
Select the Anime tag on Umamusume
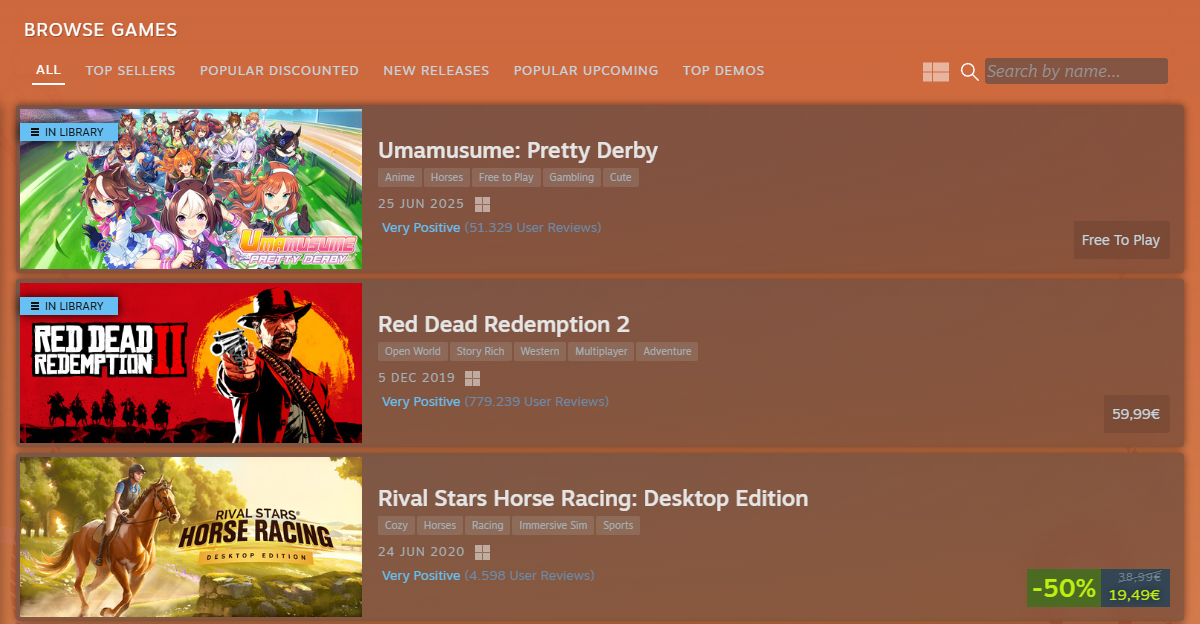tap(400, 177)
